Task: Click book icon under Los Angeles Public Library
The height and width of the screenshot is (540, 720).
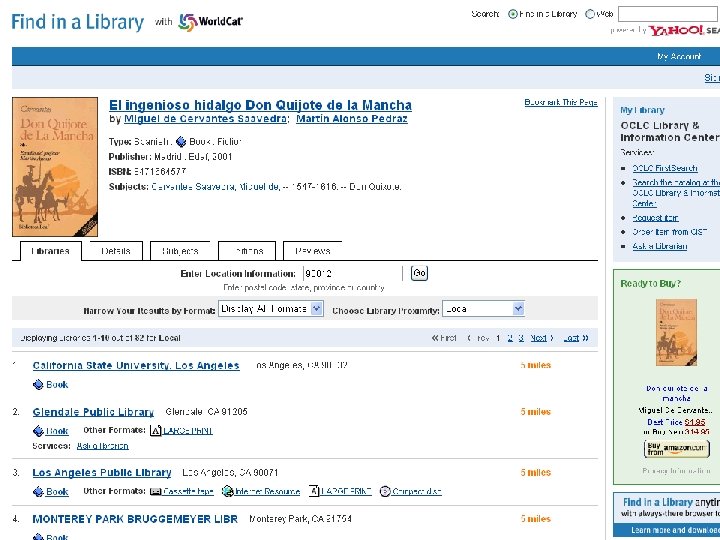Action: point(38,492)
